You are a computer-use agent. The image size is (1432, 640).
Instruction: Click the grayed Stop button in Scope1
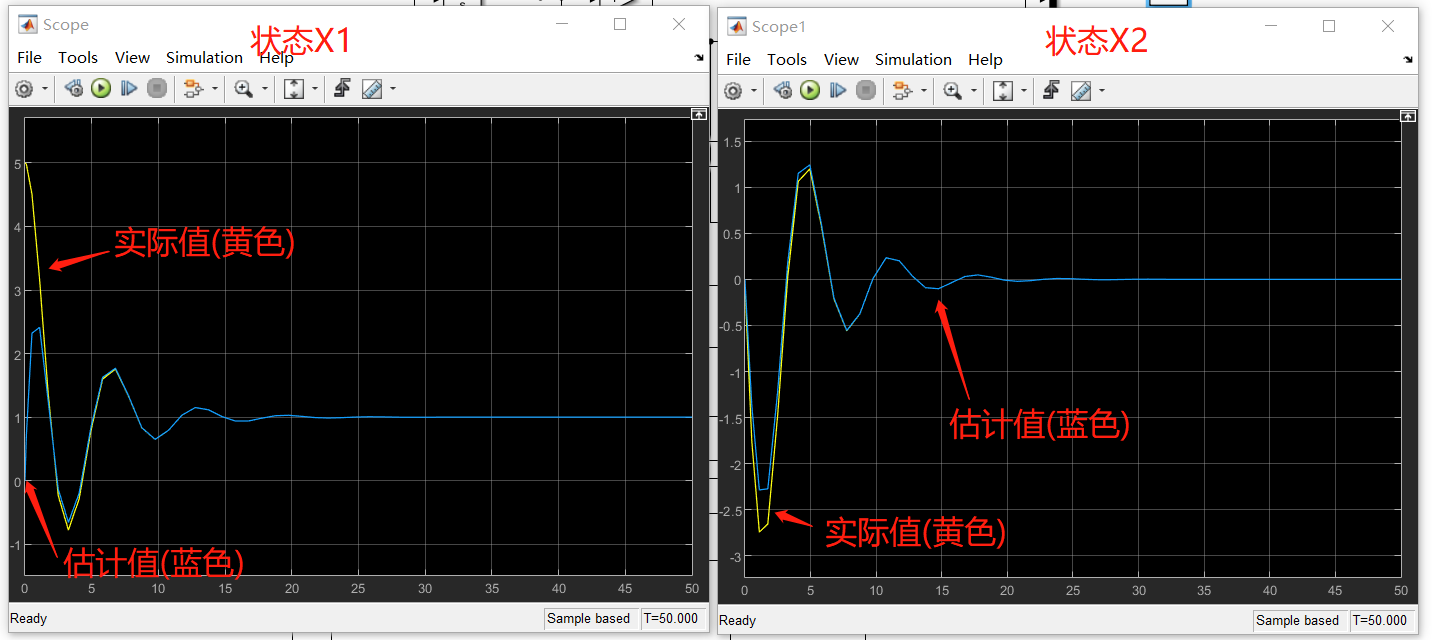pyautogui.click(x=866, y=90)
